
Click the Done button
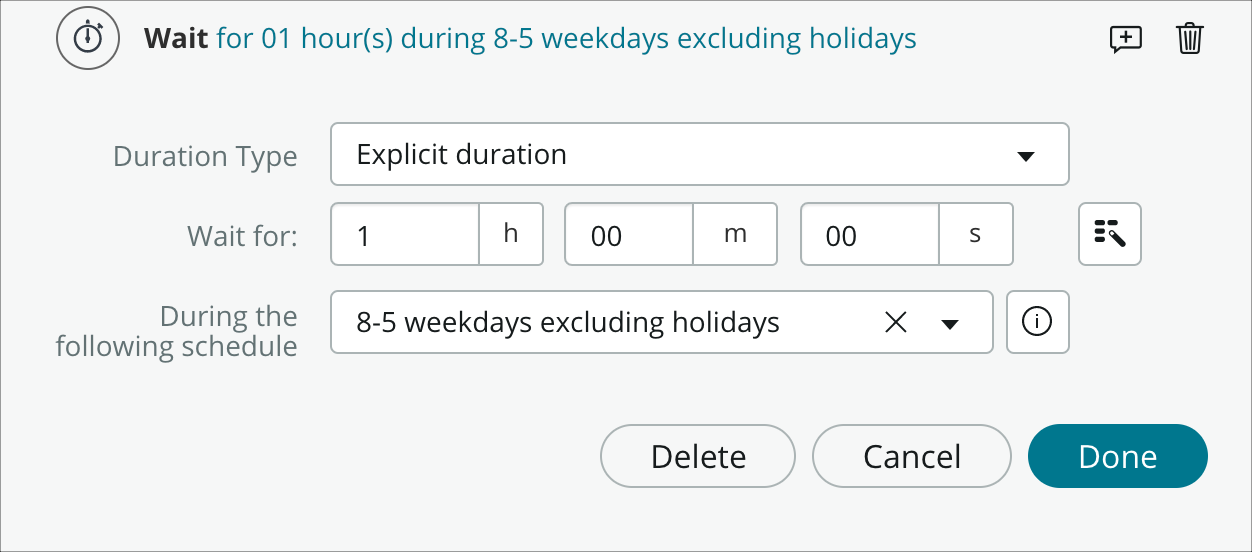point(1118,456)
